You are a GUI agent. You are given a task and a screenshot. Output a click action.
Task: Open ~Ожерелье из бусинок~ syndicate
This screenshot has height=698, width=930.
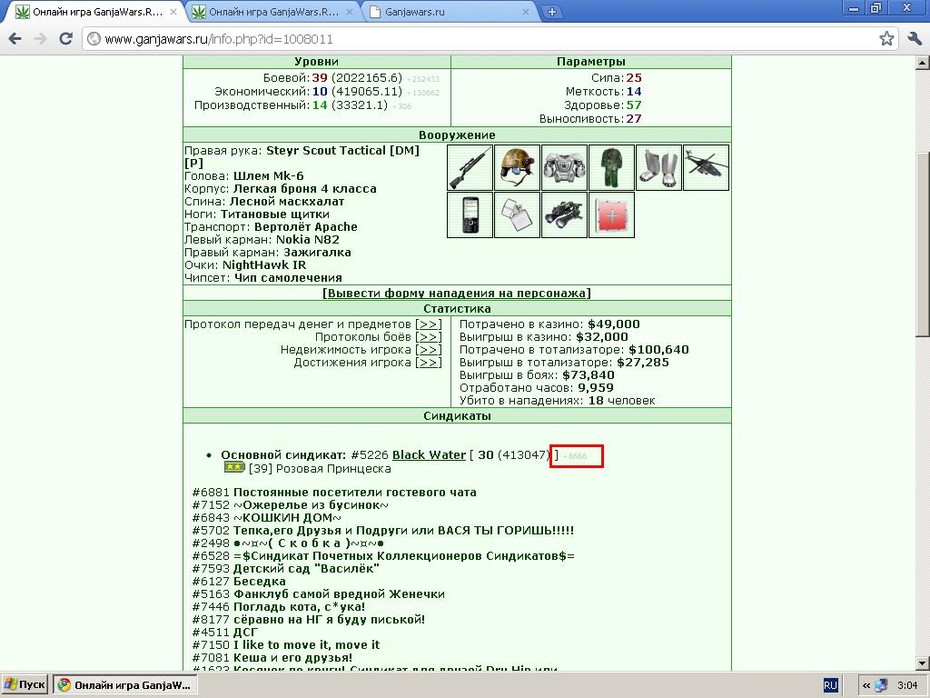click(x=311, y=505)
